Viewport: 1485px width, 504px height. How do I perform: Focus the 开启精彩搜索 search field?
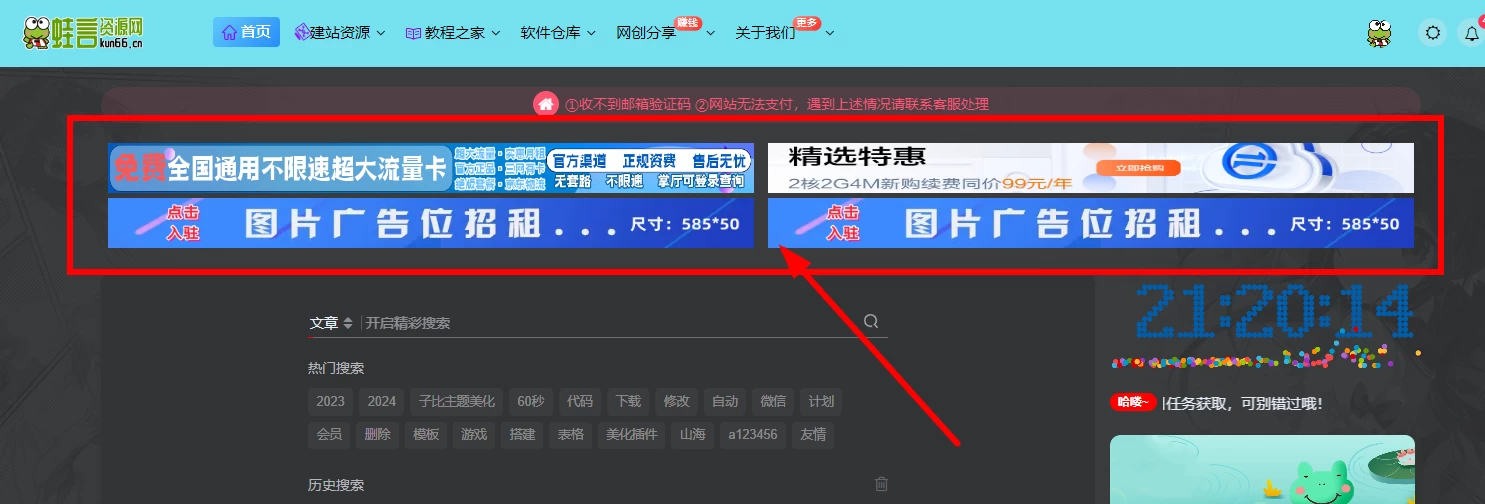[608, 323]
